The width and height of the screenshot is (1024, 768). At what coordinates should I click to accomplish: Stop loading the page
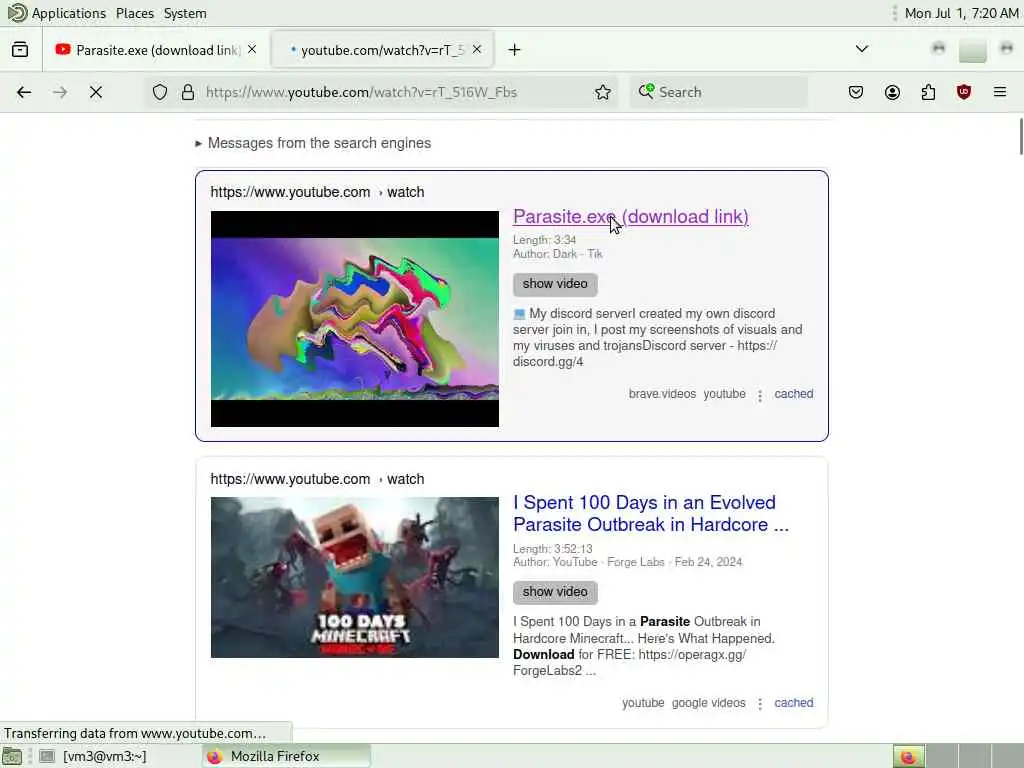tap(96, 92)
